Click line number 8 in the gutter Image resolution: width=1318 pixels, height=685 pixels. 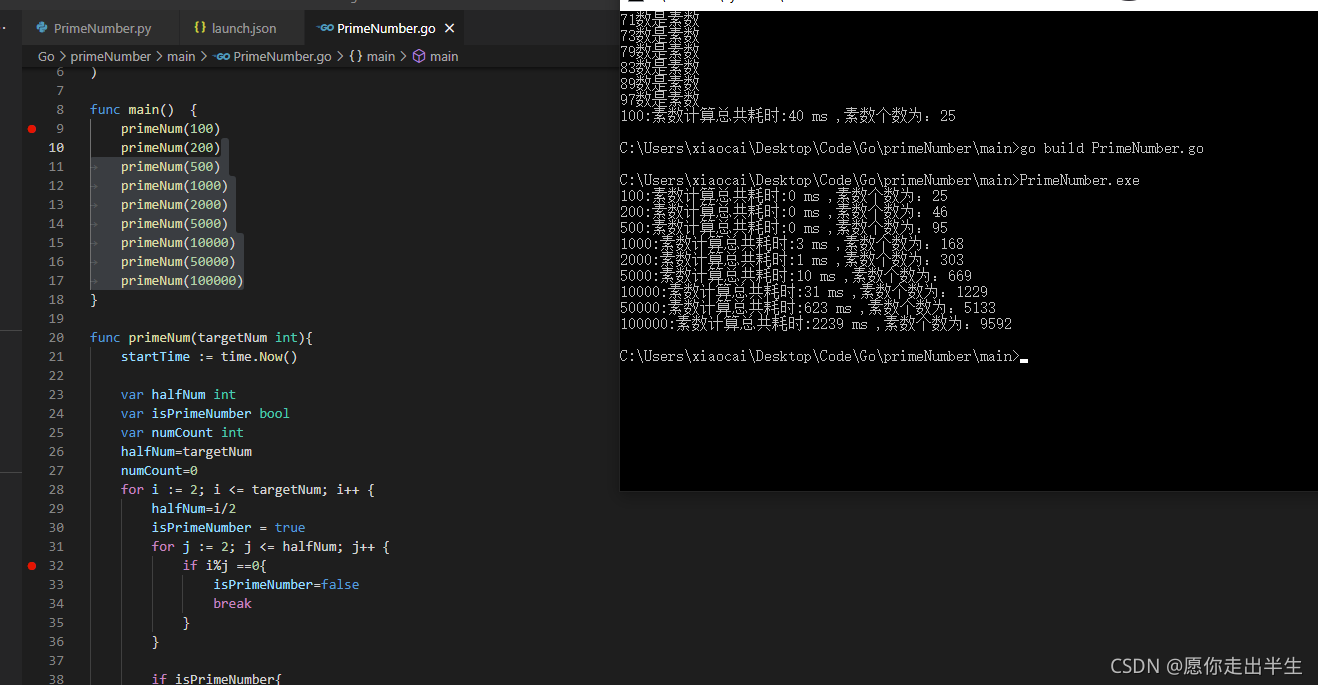point(60,109)
